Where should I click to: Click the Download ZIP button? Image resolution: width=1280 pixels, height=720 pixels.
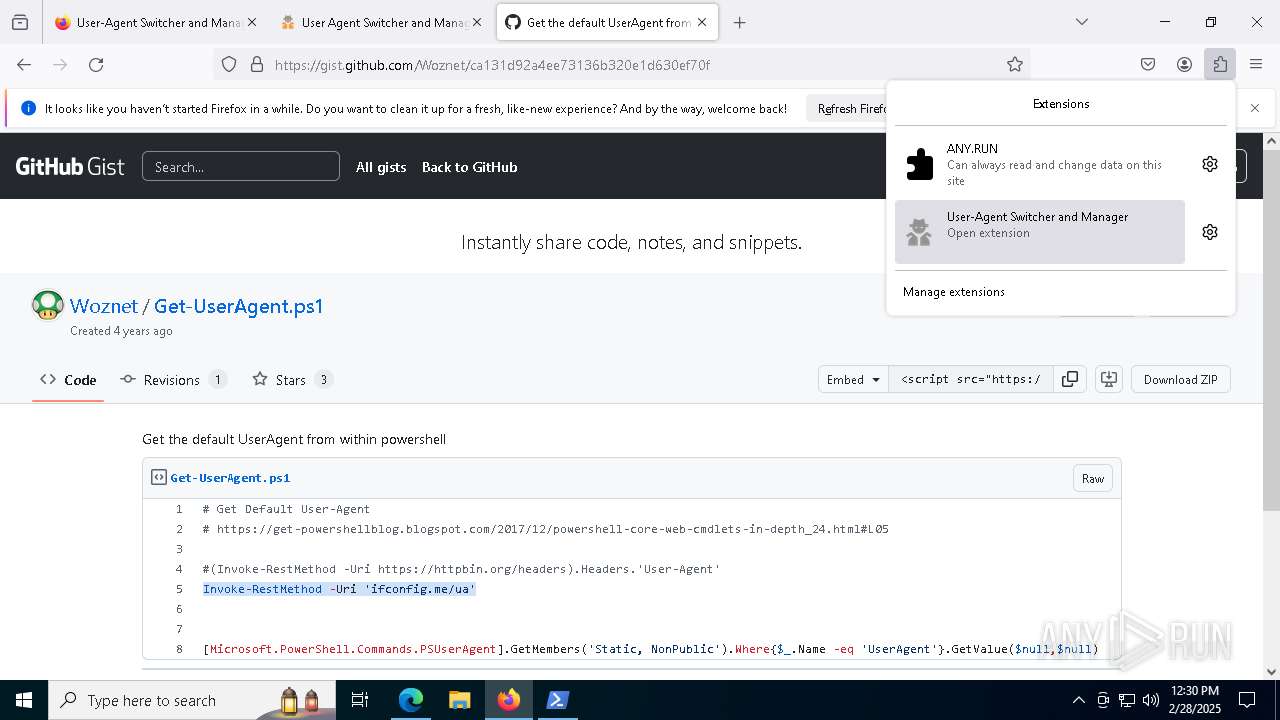tap(1180, 379)
